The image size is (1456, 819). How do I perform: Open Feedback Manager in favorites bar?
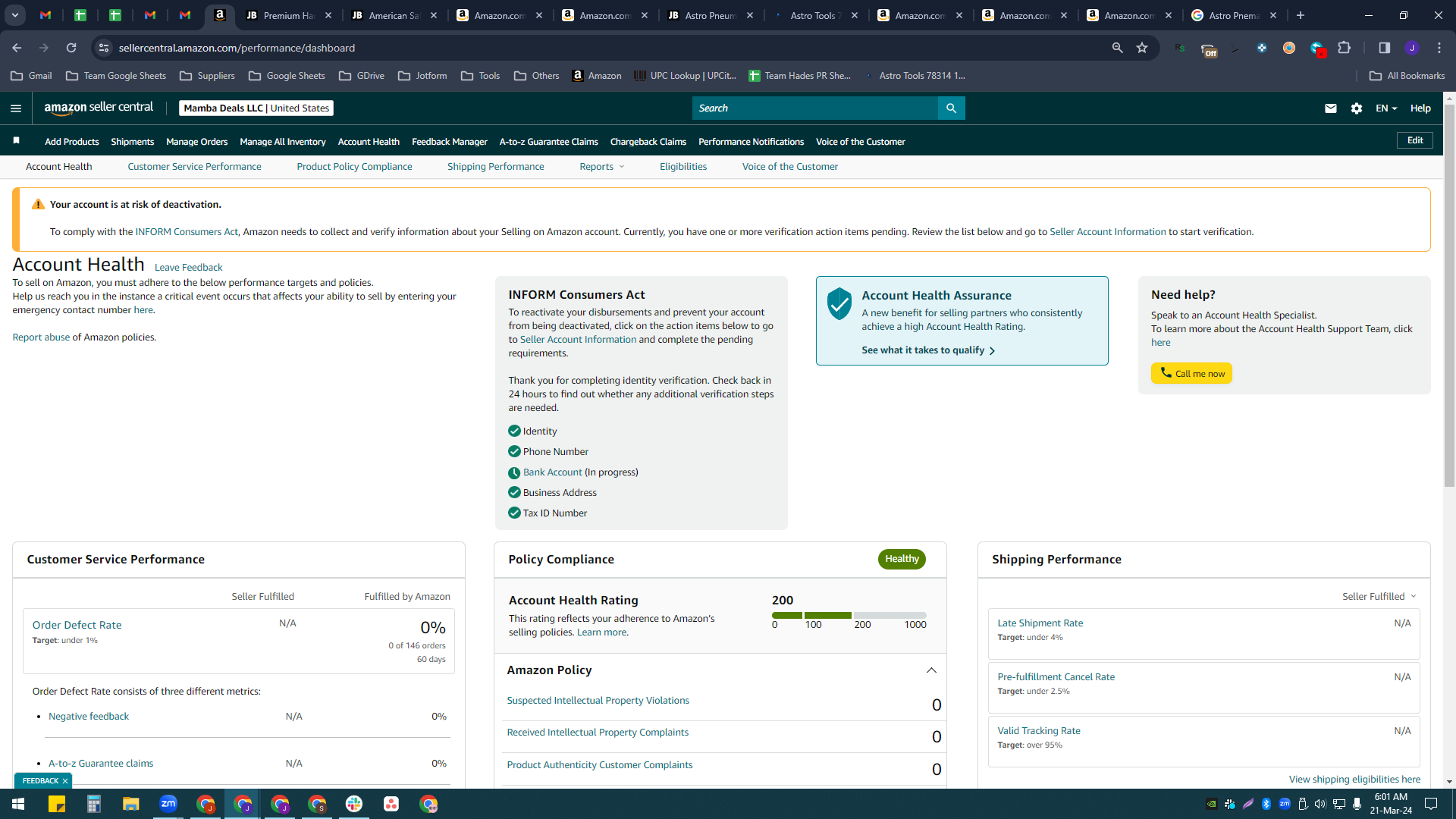pyautogui.click(x=449, y=142)
